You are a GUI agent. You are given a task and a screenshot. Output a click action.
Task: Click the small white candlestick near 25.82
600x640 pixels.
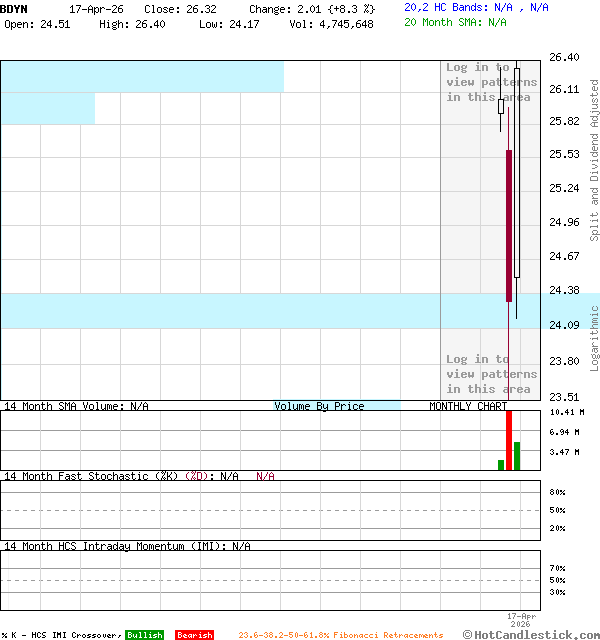pyautogui.click(x=501, y=106)
